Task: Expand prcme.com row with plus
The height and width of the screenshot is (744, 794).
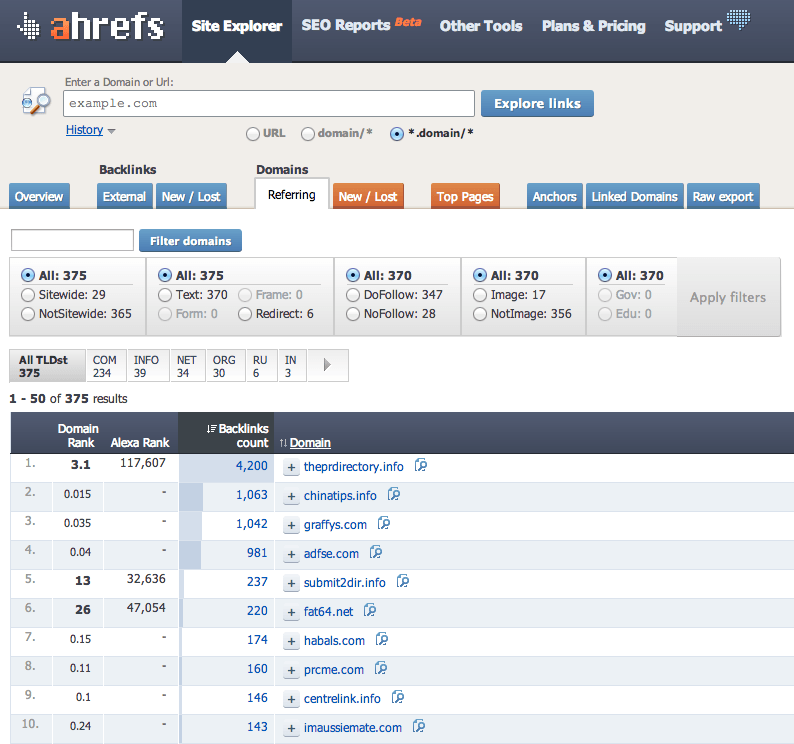Action: pyautogui.click(x=291, y=670)
